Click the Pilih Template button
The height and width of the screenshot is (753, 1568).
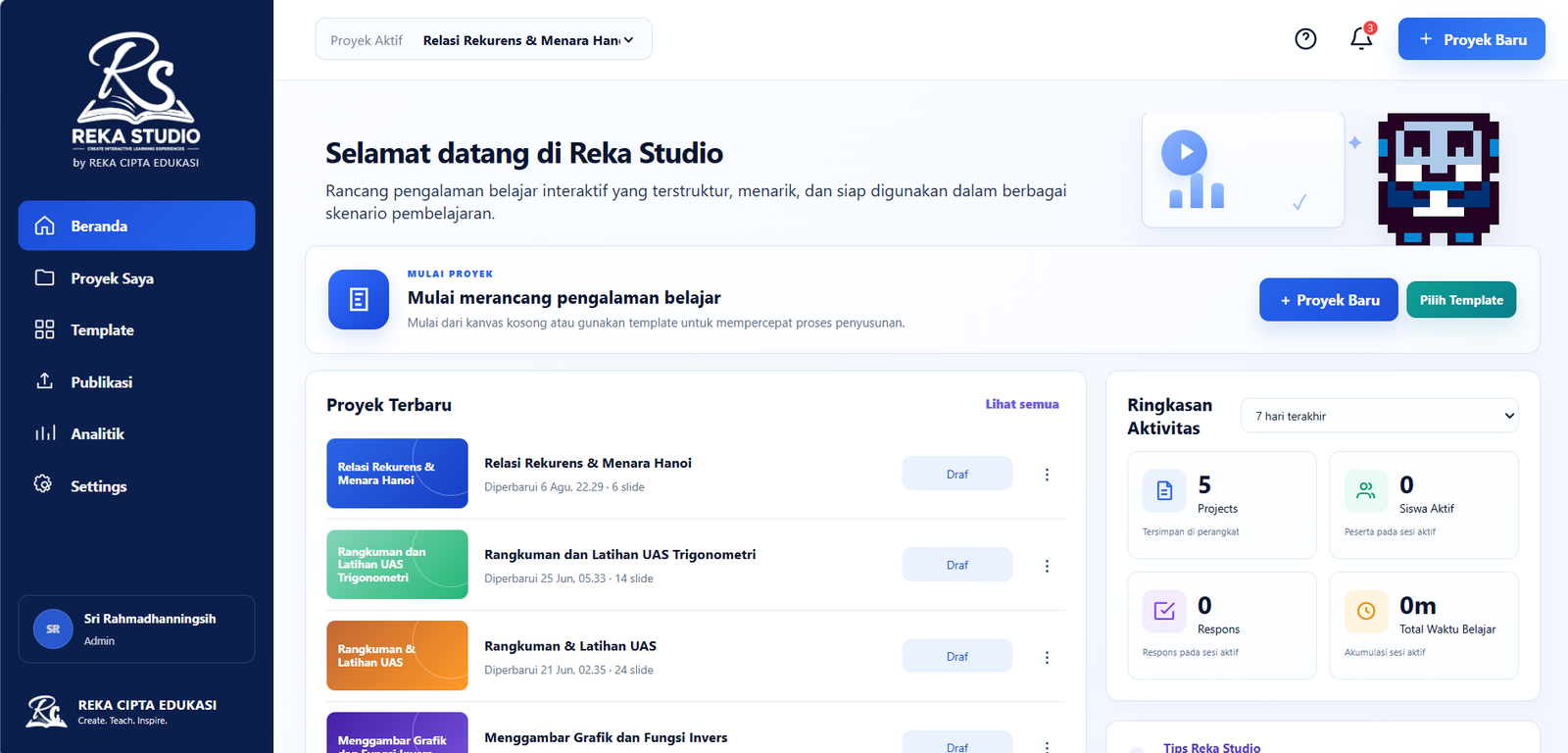(x=1461, y=300)
